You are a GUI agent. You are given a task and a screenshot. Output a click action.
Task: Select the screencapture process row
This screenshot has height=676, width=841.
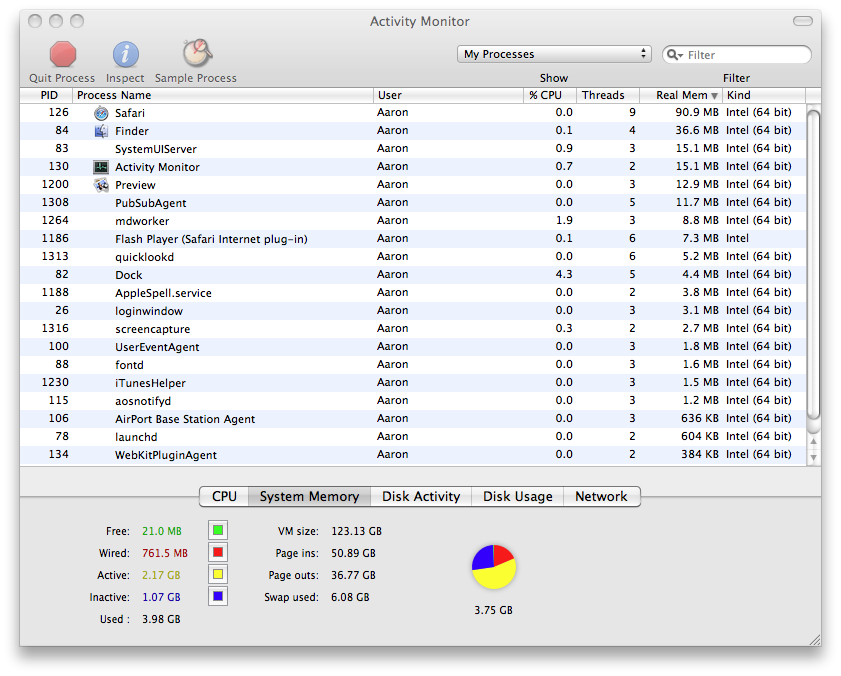[x=413, y=329]
